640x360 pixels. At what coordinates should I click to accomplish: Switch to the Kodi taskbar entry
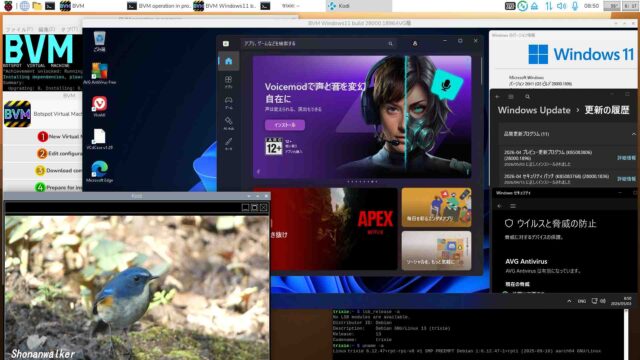358,6
